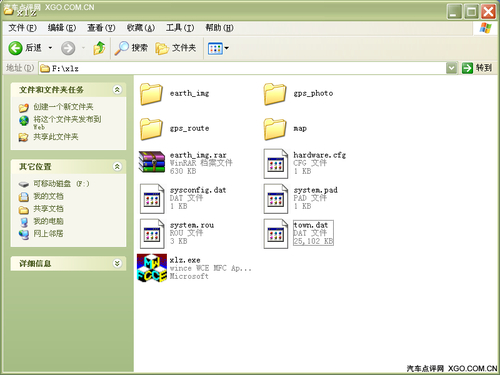Click the 共享文档 folder icon
The image size is (500, 375).
[x=24, y=210]
